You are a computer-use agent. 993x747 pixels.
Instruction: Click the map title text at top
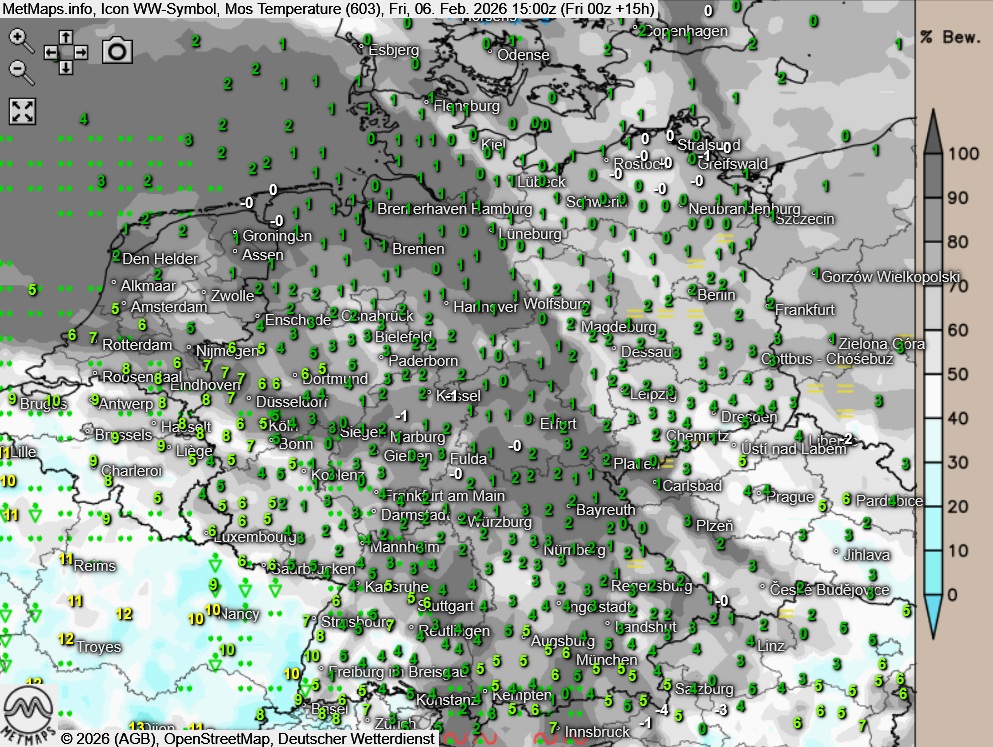330,9
